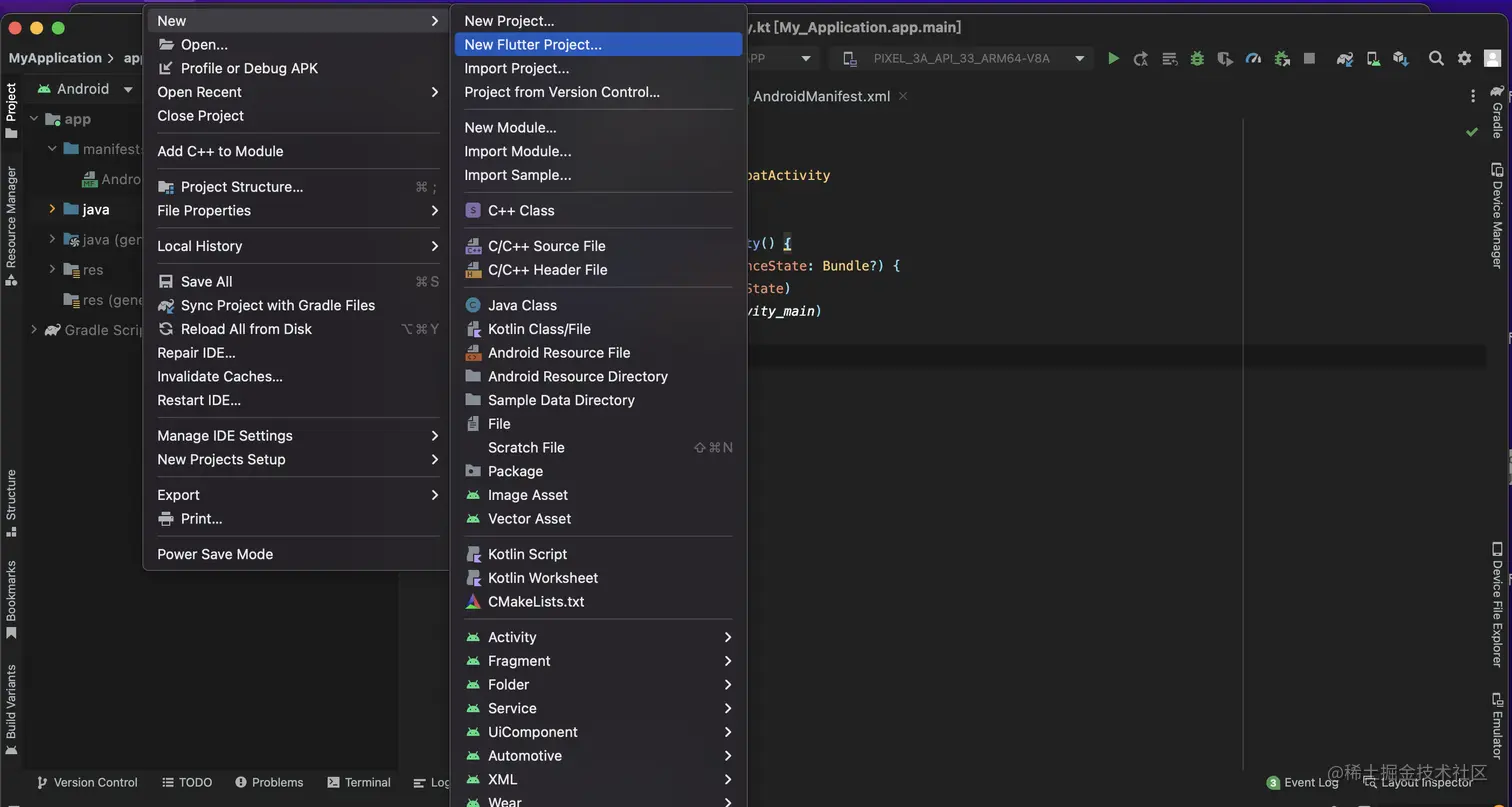Open the TODO tool window

point(187,782)
